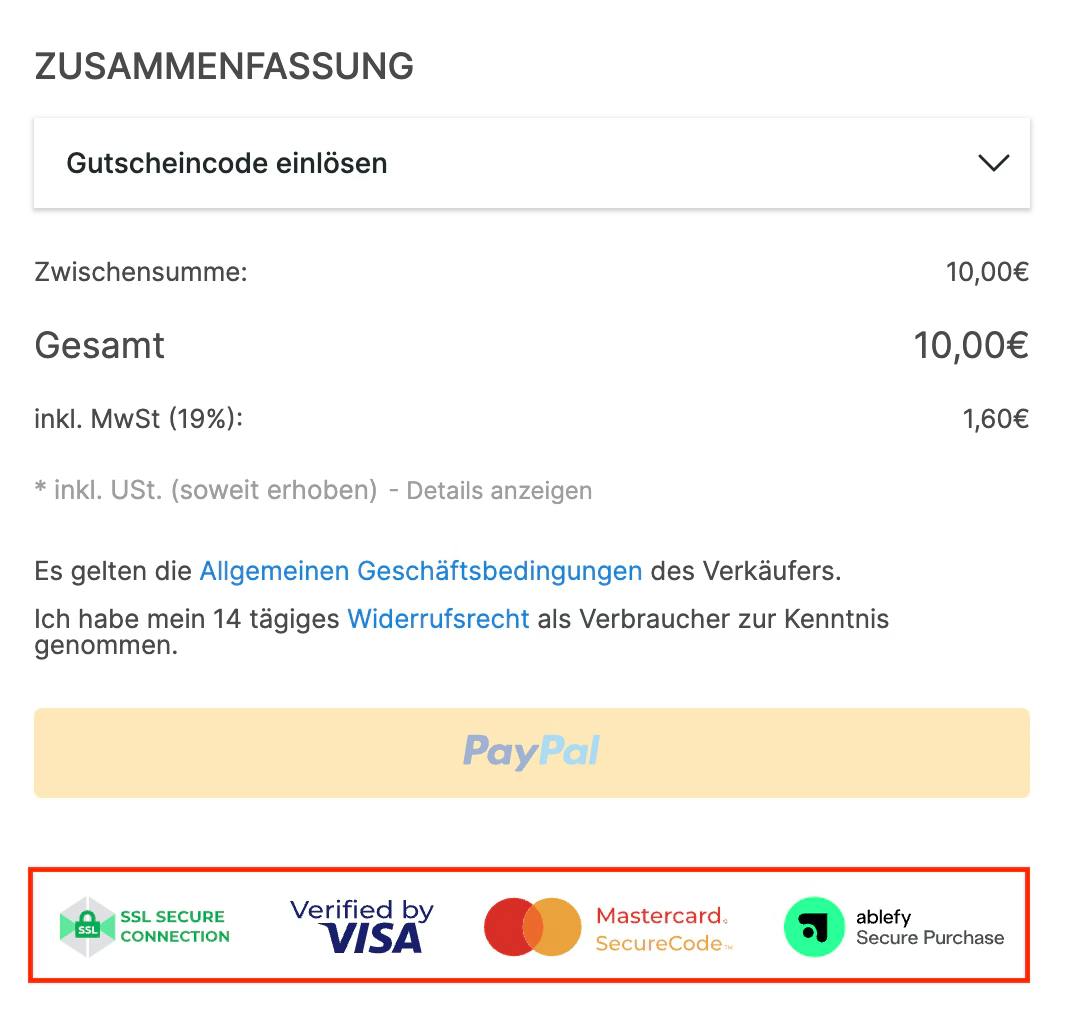Click the green ablefy logo icon
1076x1010 pixels.
click(814, 927)
